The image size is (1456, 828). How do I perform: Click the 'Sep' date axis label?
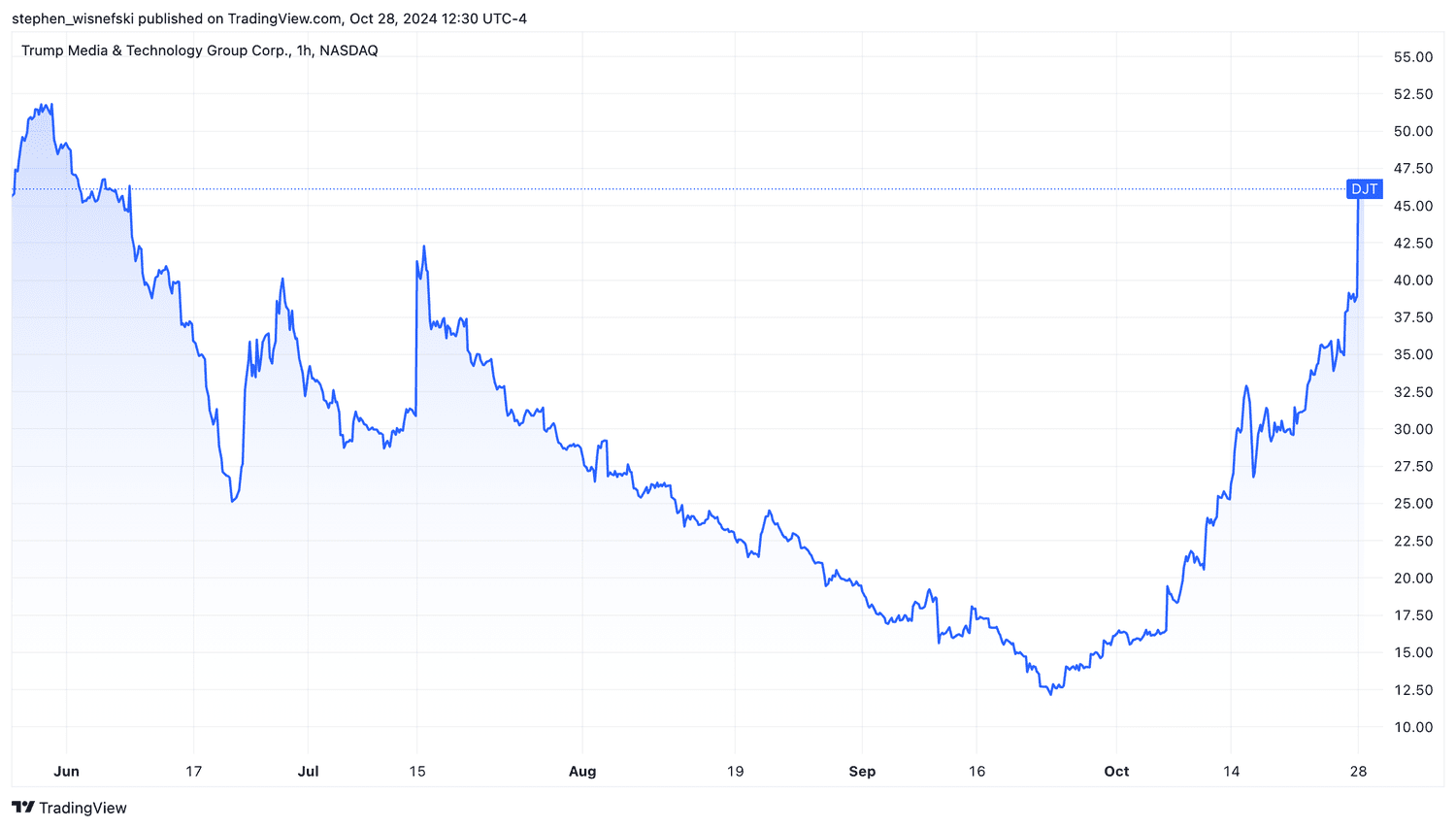pos(862,772)
